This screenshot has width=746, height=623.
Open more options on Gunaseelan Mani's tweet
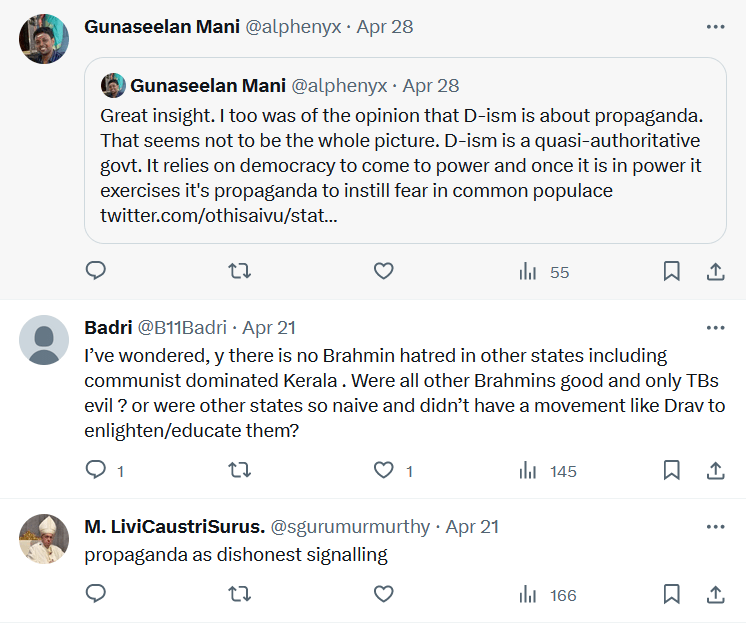pyautogui.click(x=716, y=27)
